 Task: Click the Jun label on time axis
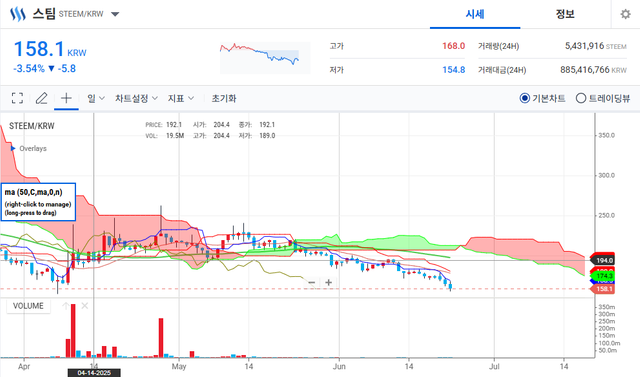click(339, 366)
